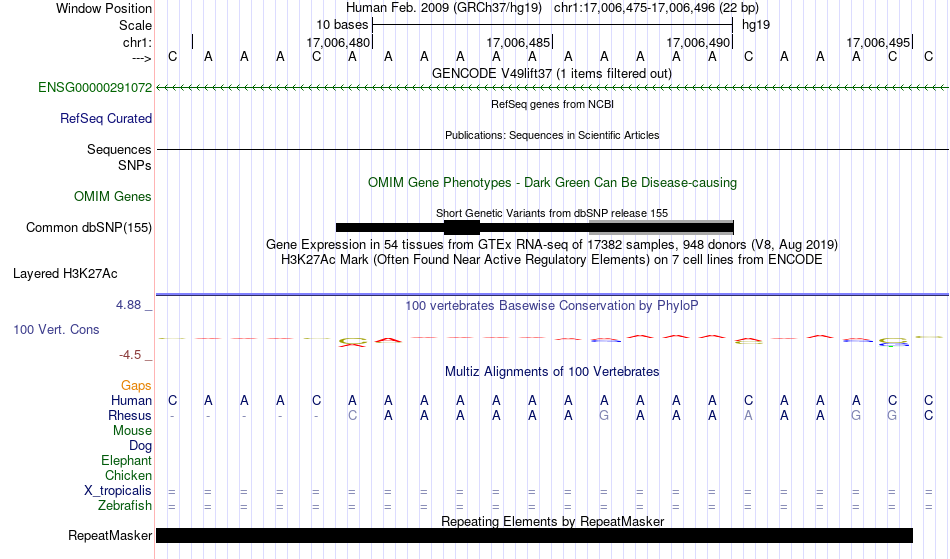The width and height of the screenshot is (950, 559).
Task: Select the Elephant species label
Action: point(127,461)
